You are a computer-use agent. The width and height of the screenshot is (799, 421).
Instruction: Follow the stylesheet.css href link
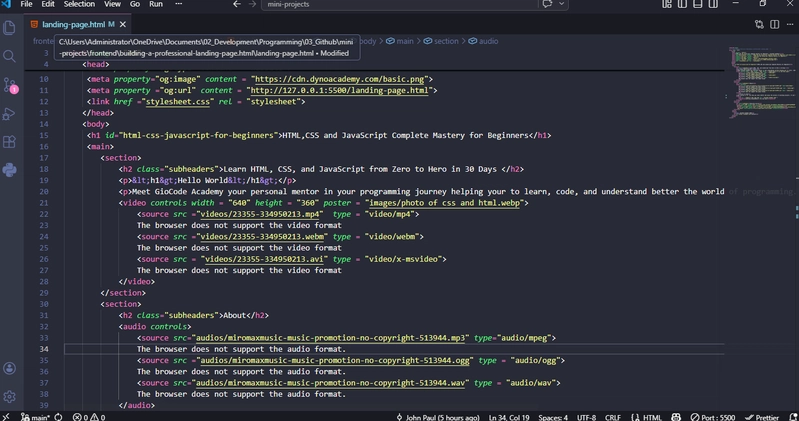coord(178,101)
